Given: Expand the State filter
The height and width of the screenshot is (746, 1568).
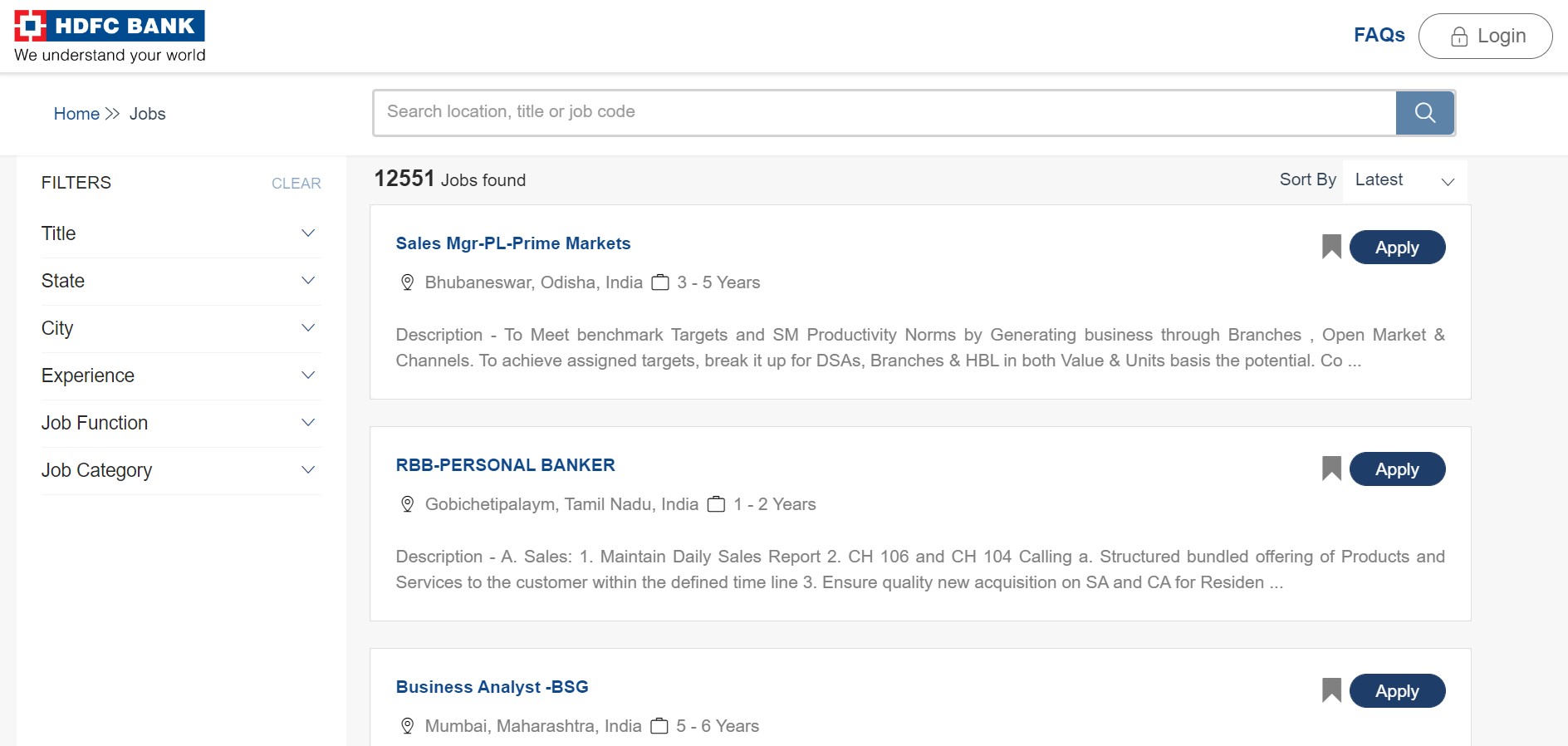Looking at the screenshot, I should (181, 281).
